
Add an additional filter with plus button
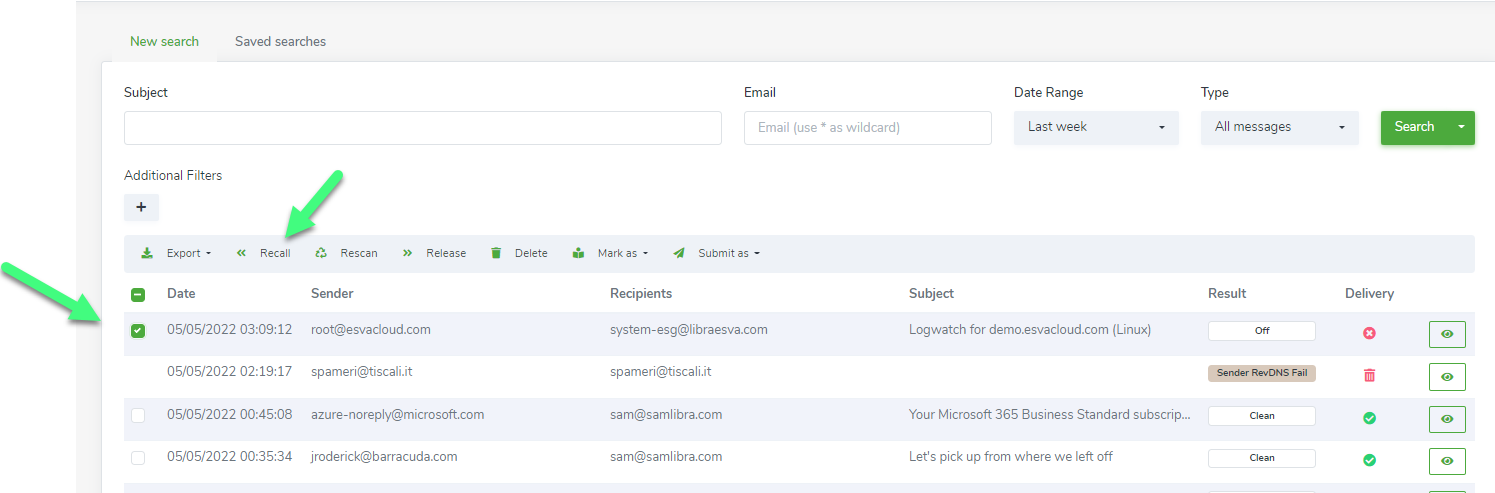coord(141,207)
